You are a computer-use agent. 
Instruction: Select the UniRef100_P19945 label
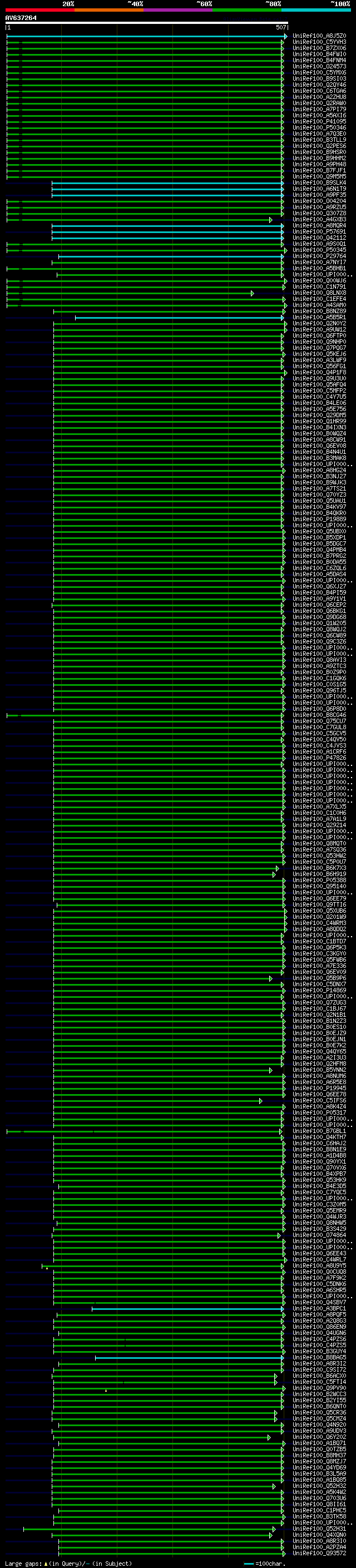[x=319, y=1088]
